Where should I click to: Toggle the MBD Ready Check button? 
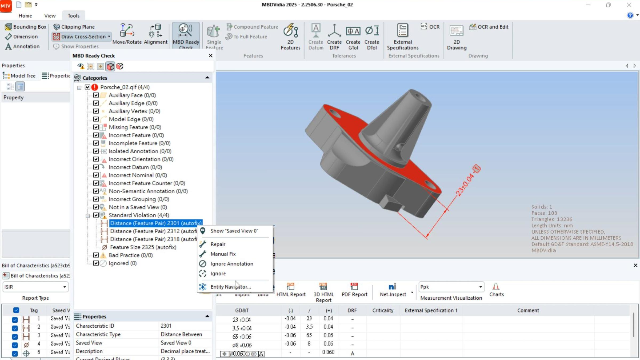point(186,36)
